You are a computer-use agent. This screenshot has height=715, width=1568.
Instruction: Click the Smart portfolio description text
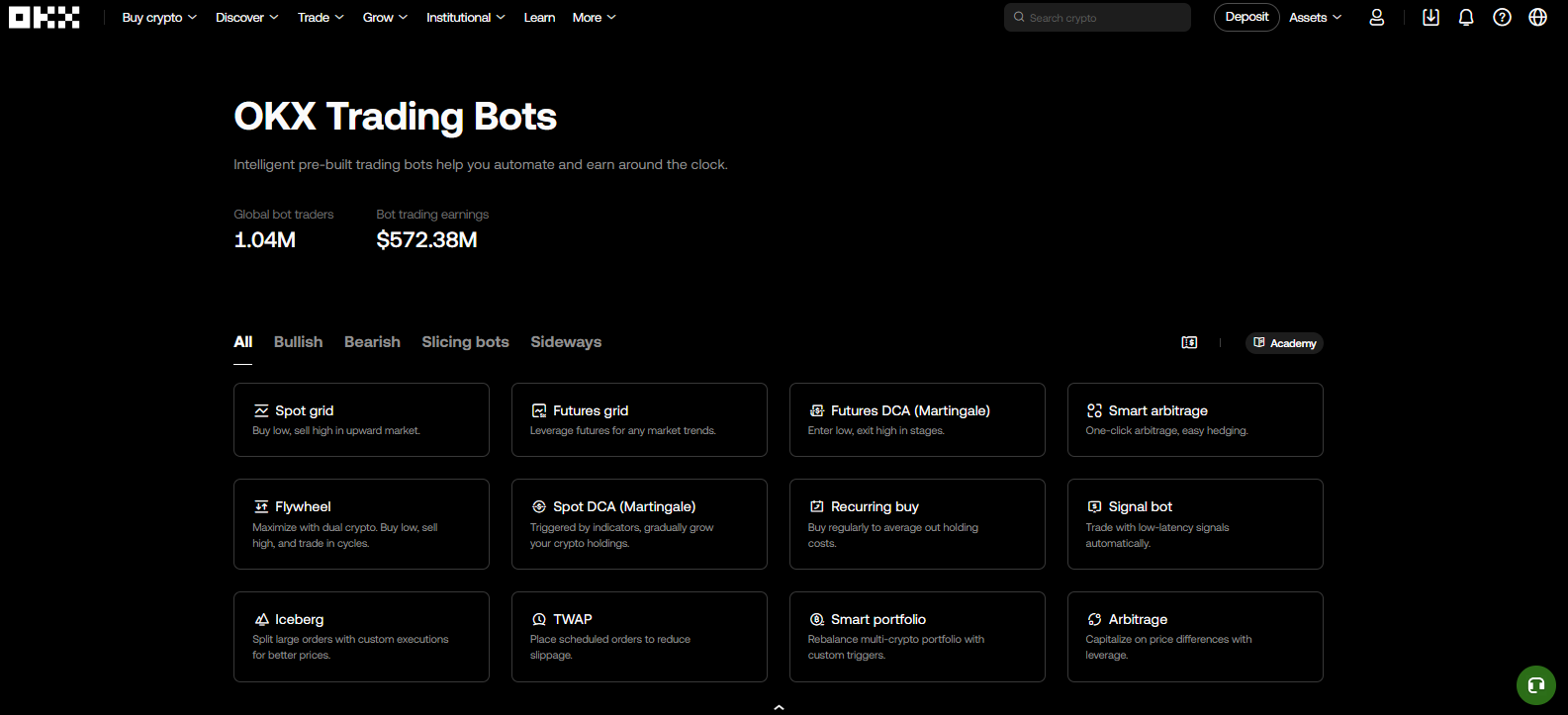(x=896, y=647)
